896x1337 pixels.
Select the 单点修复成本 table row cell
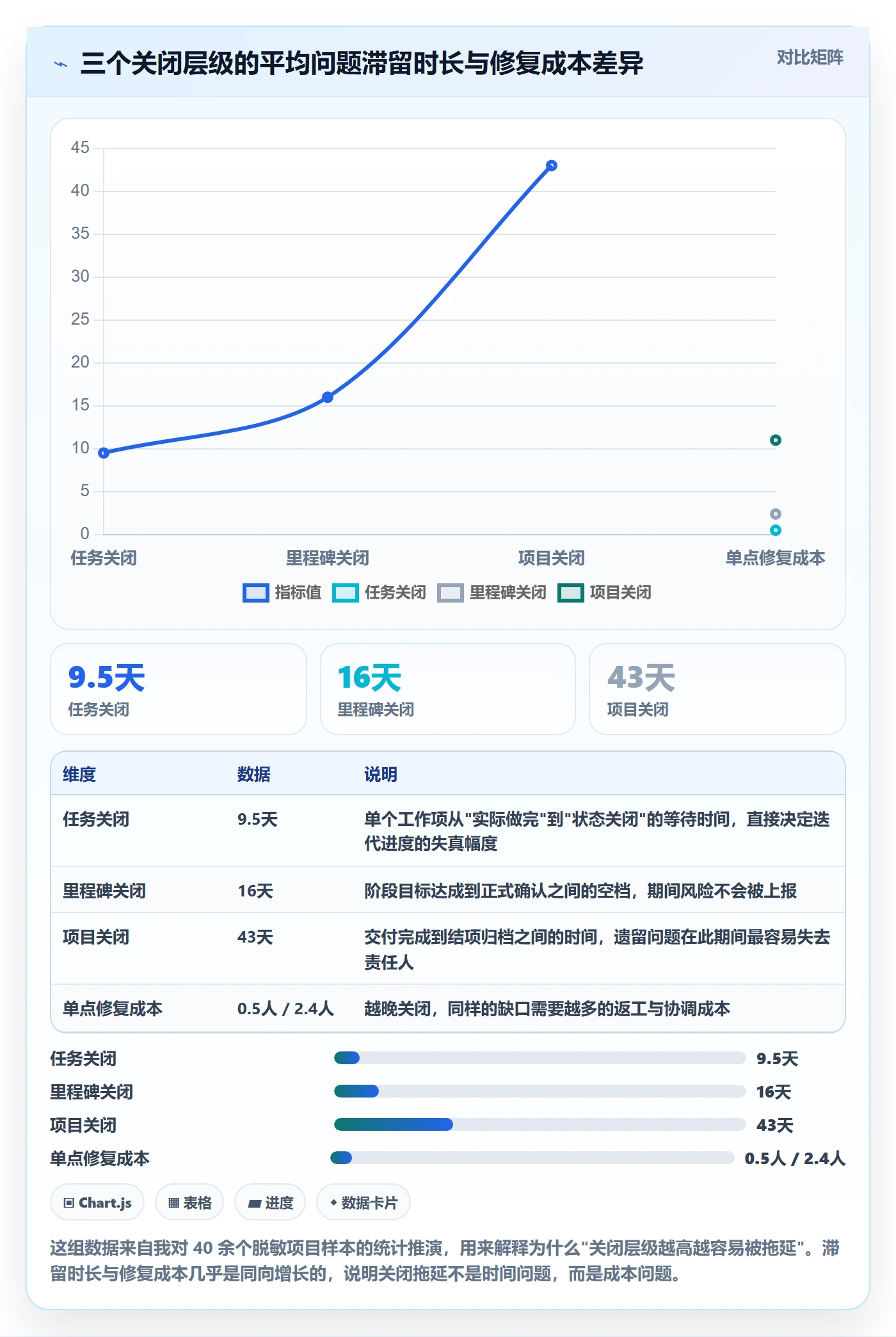tap(113, 1009)
